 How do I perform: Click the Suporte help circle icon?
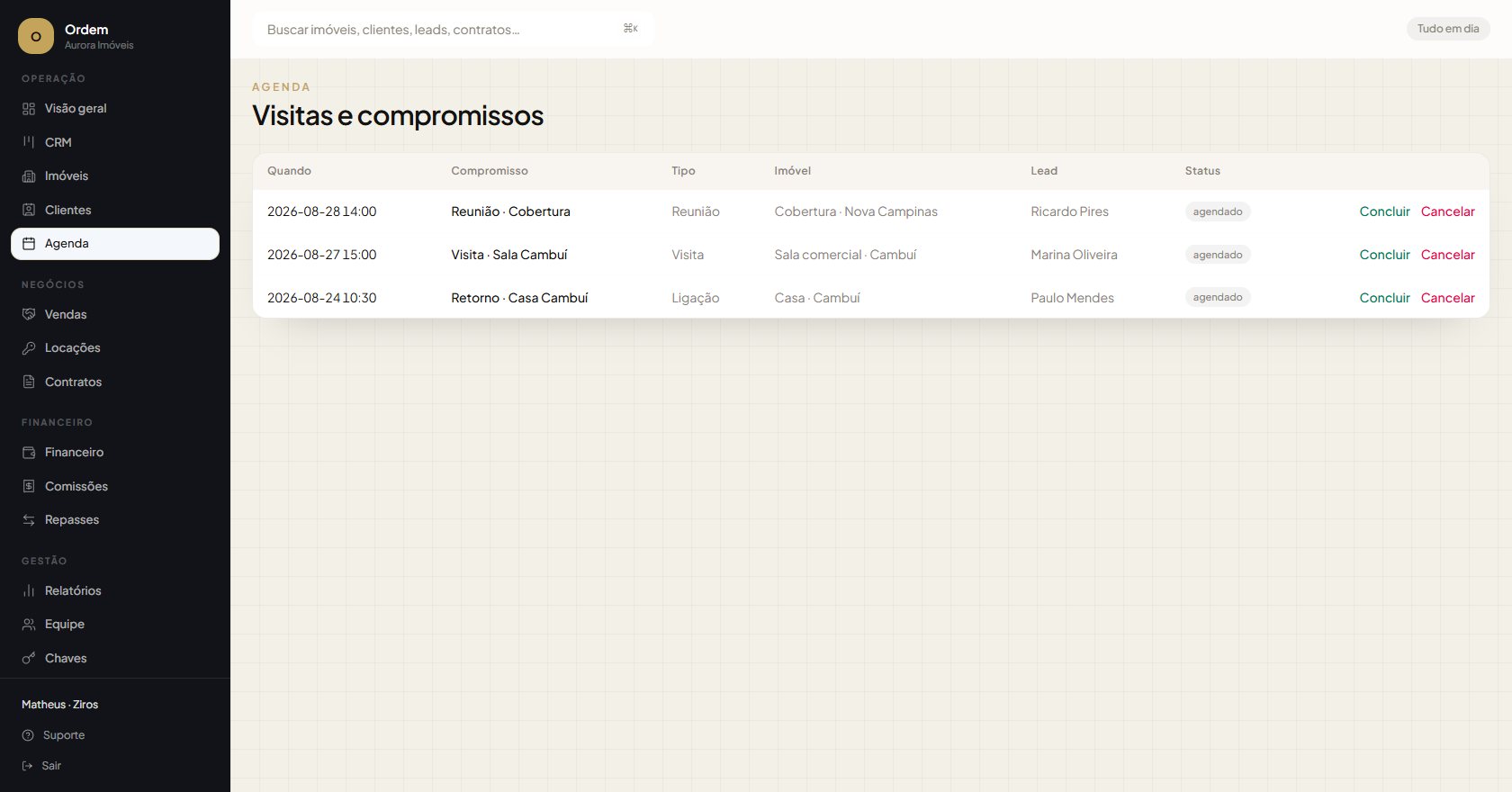point(28,735)
